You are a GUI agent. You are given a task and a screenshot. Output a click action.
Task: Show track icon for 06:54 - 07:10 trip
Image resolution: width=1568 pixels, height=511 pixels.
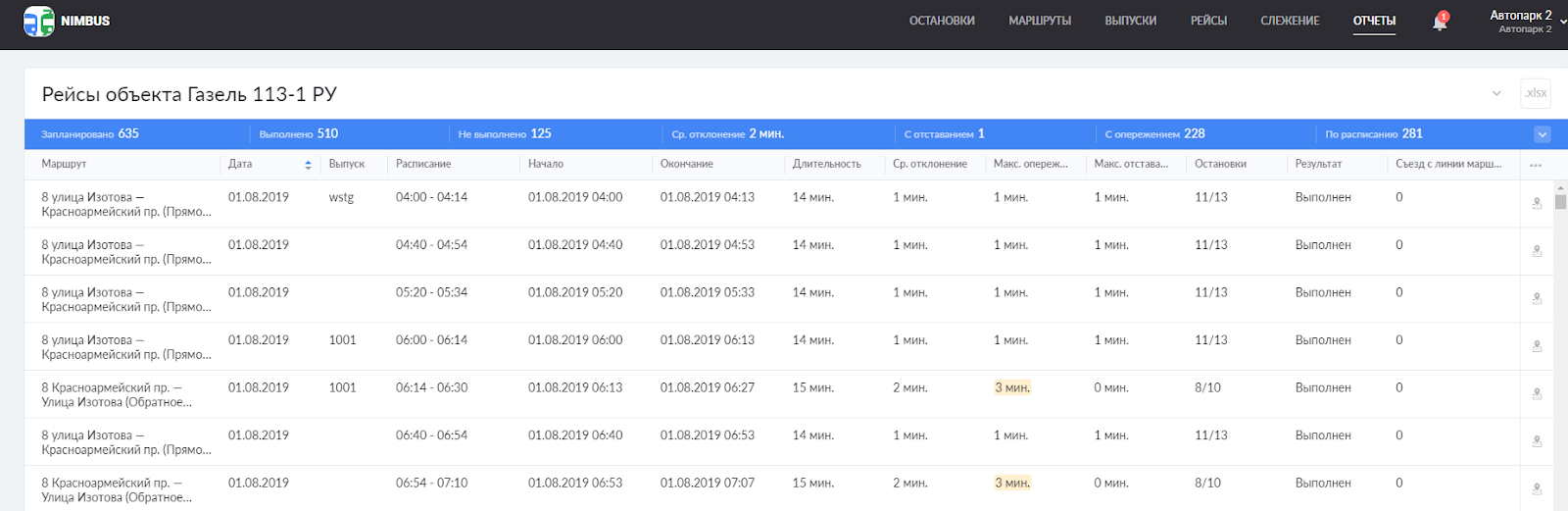point(1537,488)
